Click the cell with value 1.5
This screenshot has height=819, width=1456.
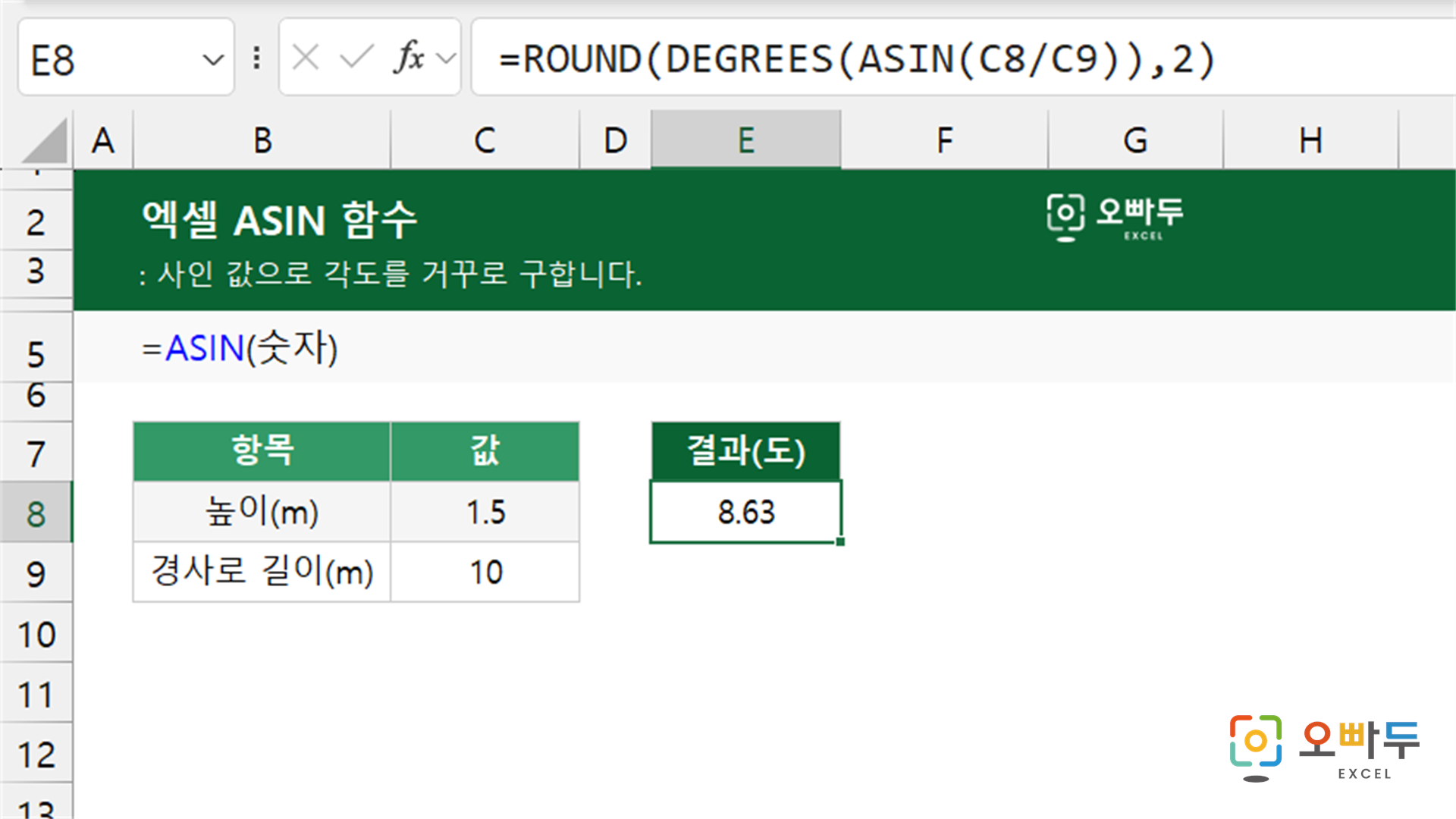[x=485, y=512]
